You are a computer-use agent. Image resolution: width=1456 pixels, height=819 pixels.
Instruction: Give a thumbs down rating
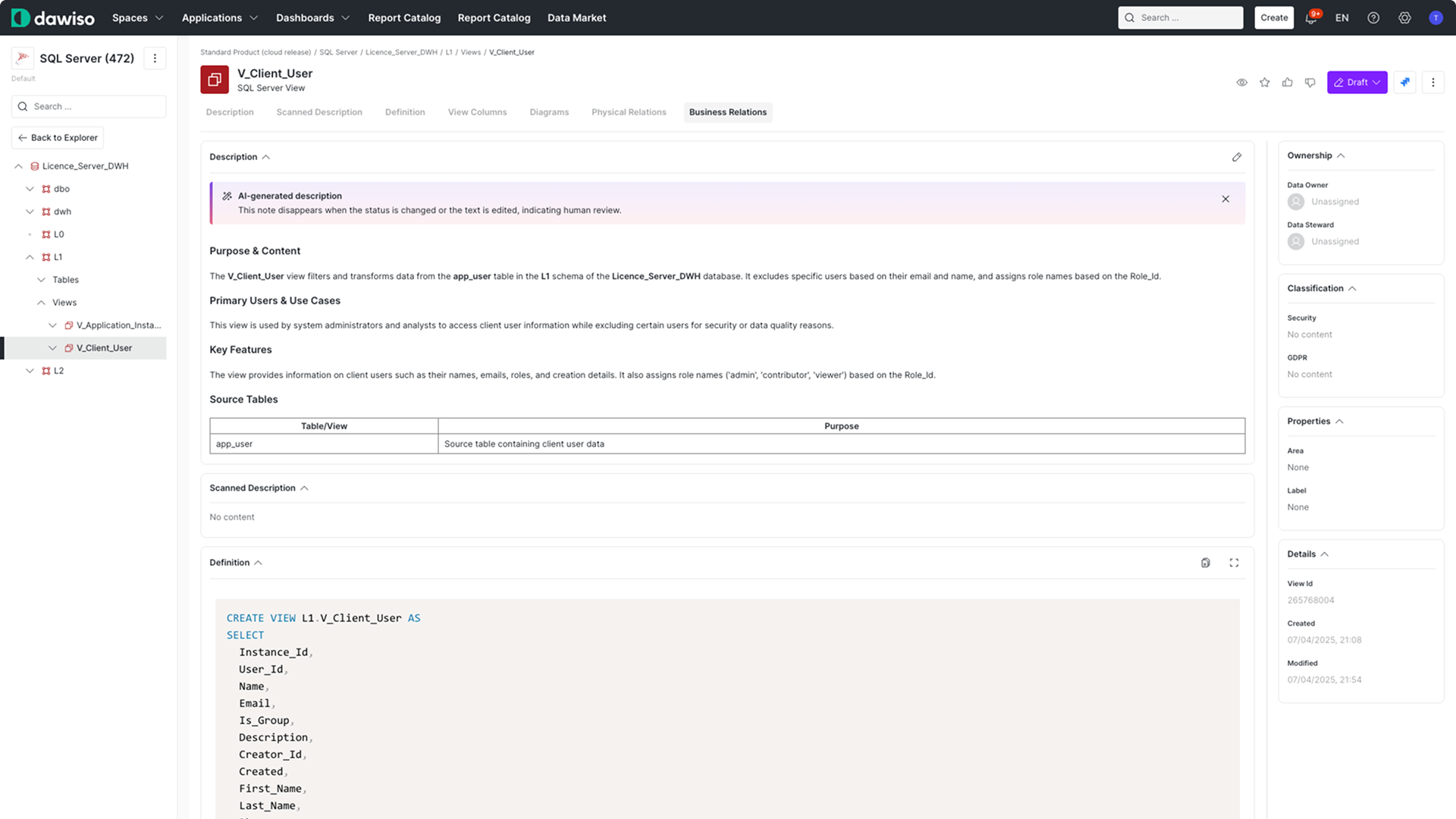click(x=1310, y=82)
